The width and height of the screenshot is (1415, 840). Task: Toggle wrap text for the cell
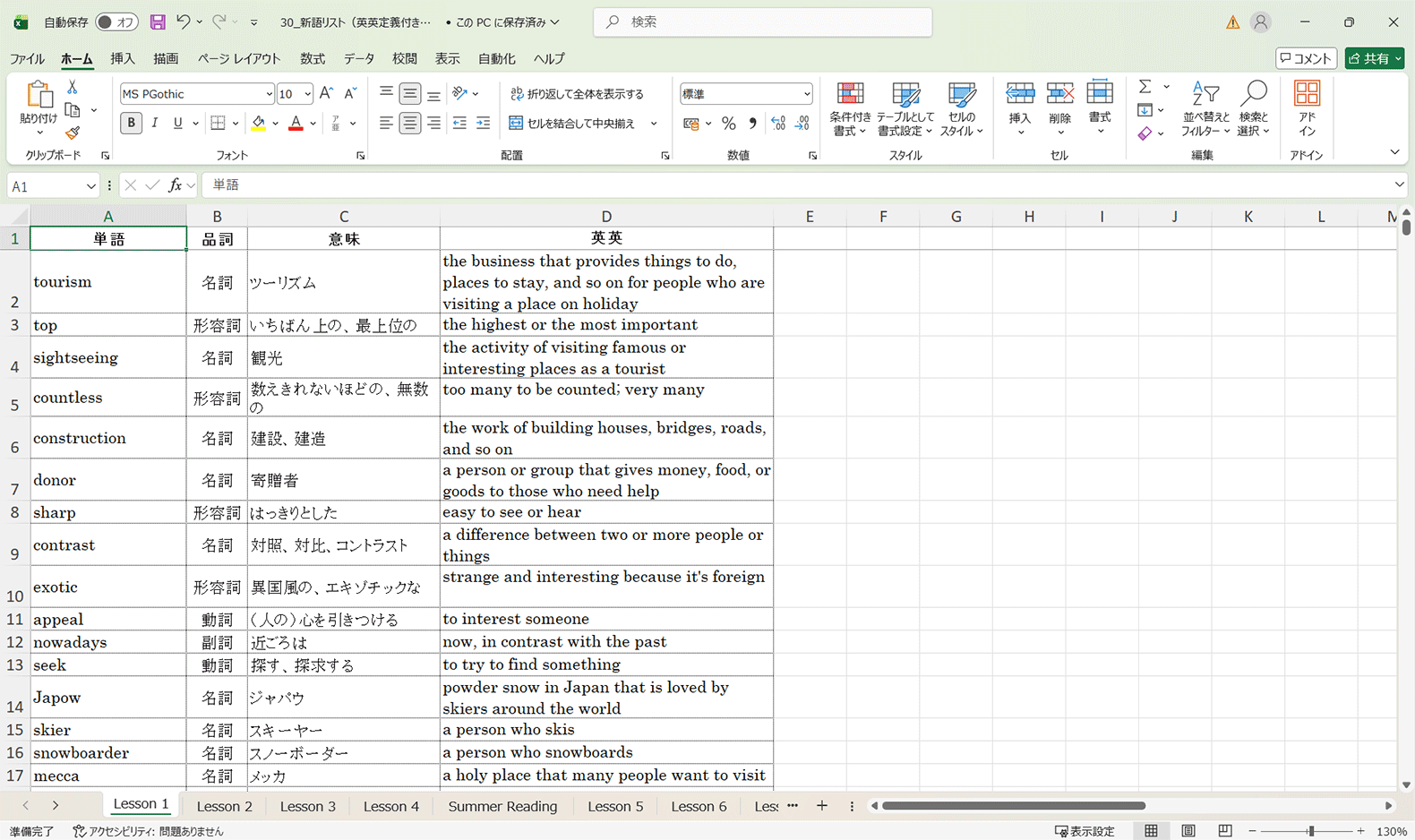pyautogui.click(x=577, y=94)
